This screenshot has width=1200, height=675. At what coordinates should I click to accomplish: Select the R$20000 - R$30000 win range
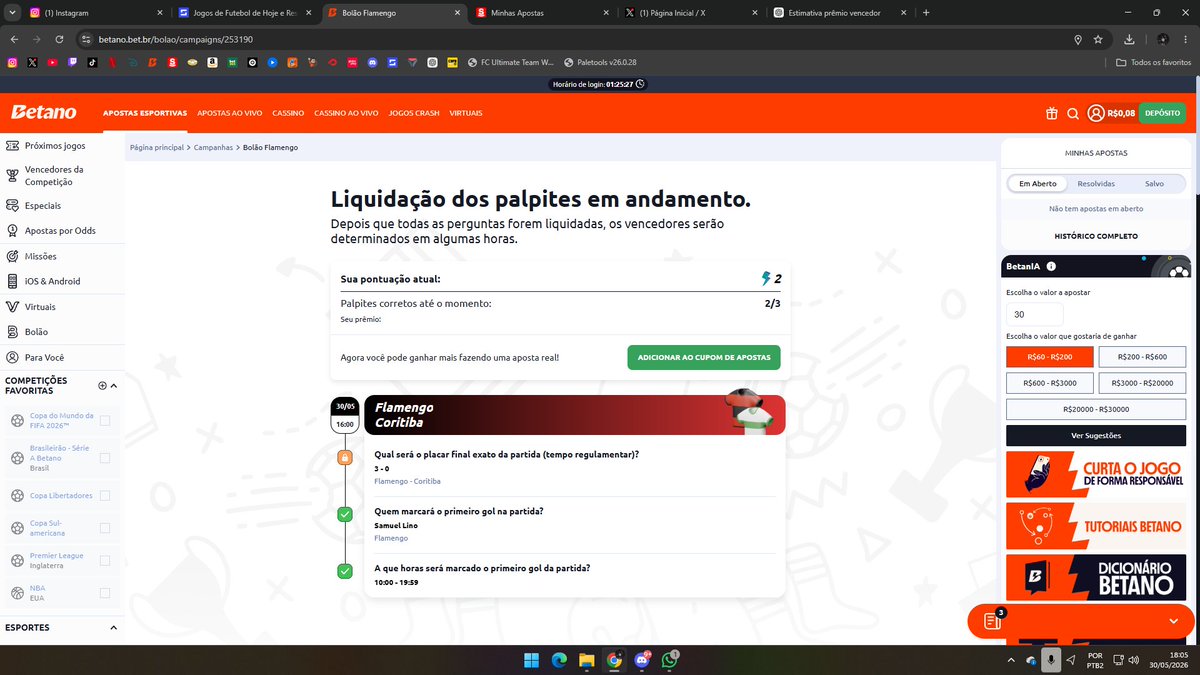point(1096,409)
